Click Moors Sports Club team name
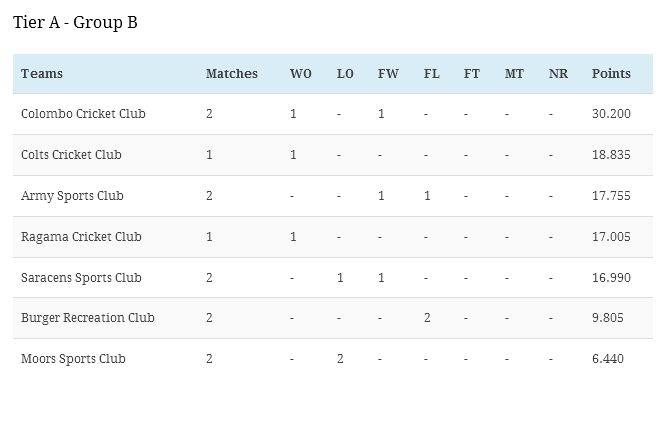Viewport: 666px width, 421px height. pyautogui.click(x=73, y=359)
